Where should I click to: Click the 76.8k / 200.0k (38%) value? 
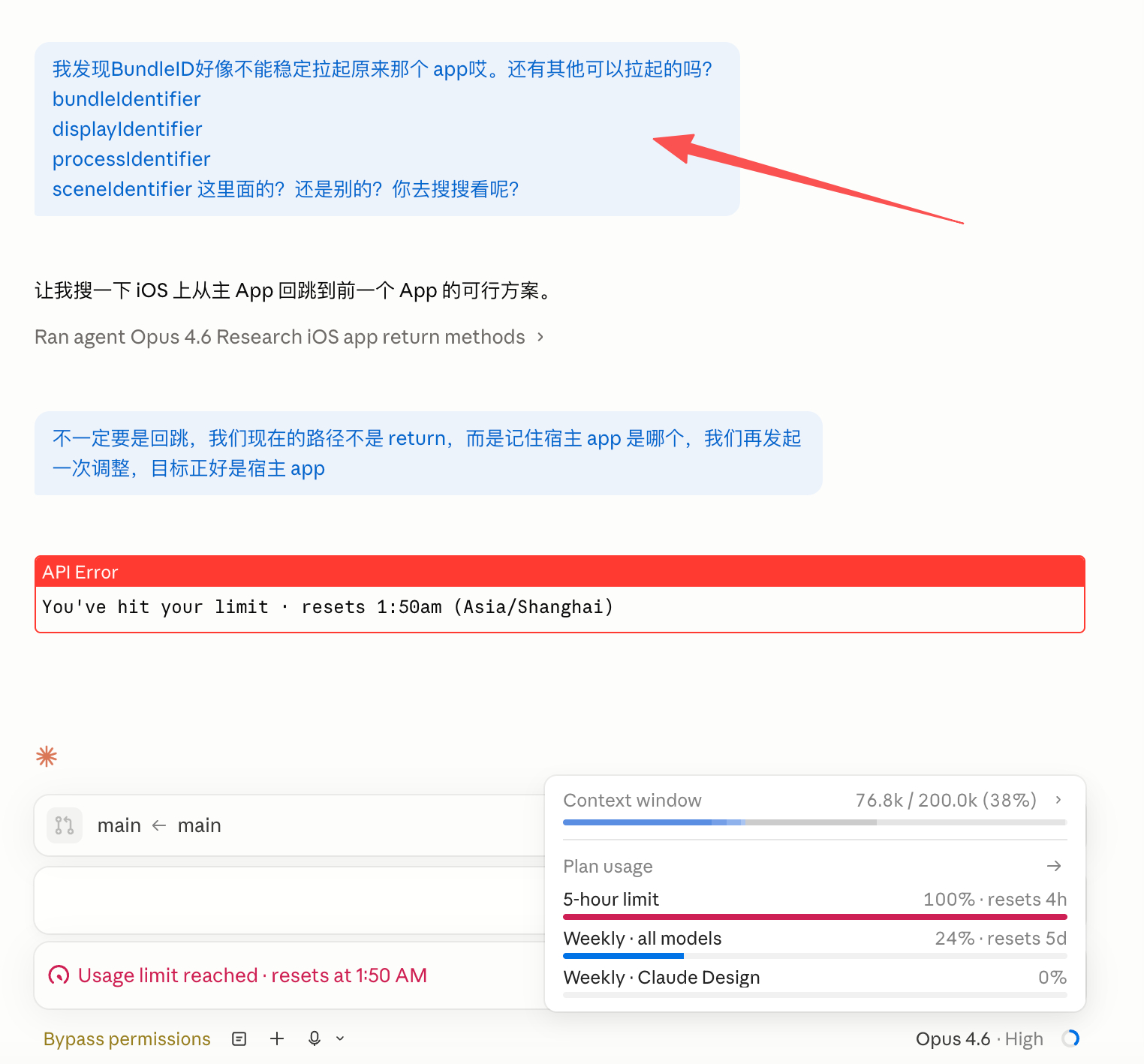click(x=946, y=800)
